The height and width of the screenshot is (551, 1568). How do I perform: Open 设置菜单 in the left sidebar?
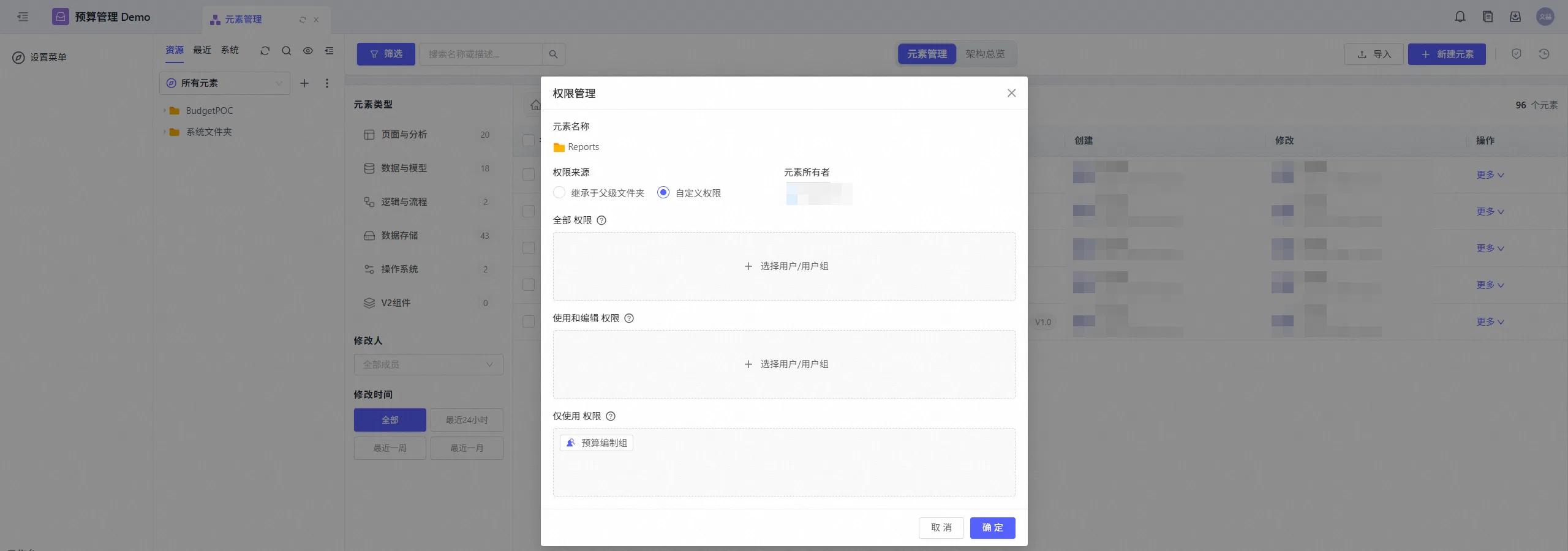point(40,58)
